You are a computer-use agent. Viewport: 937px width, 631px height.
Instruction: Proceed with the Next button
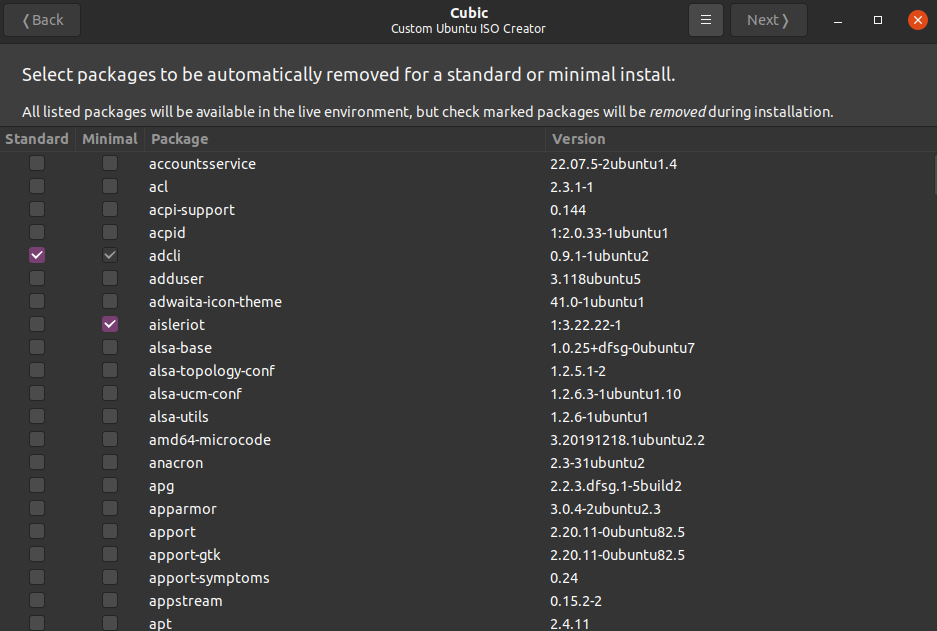coord(768,20)
